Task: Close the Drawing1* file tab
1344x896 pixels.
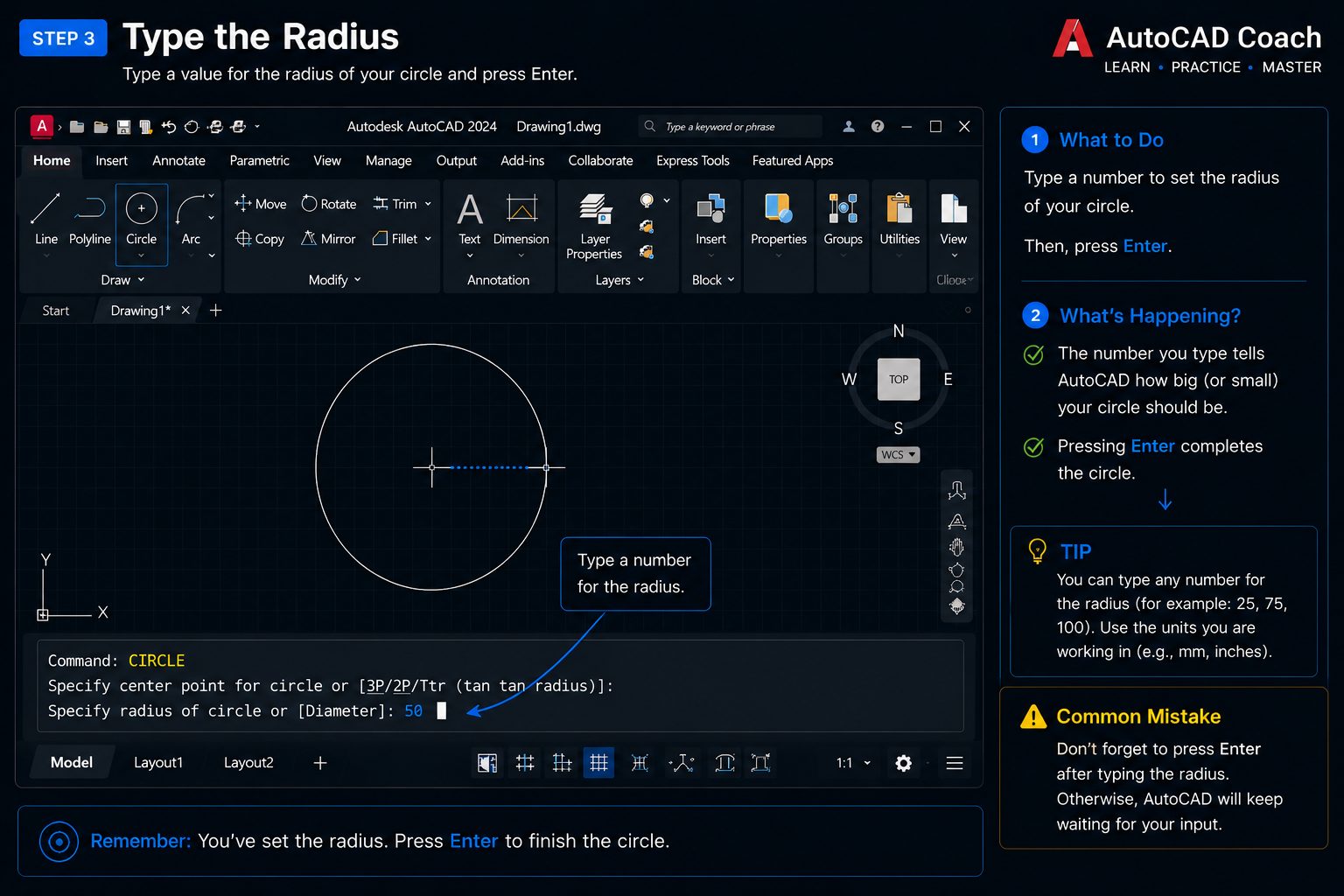Action: tap(185, 311)
